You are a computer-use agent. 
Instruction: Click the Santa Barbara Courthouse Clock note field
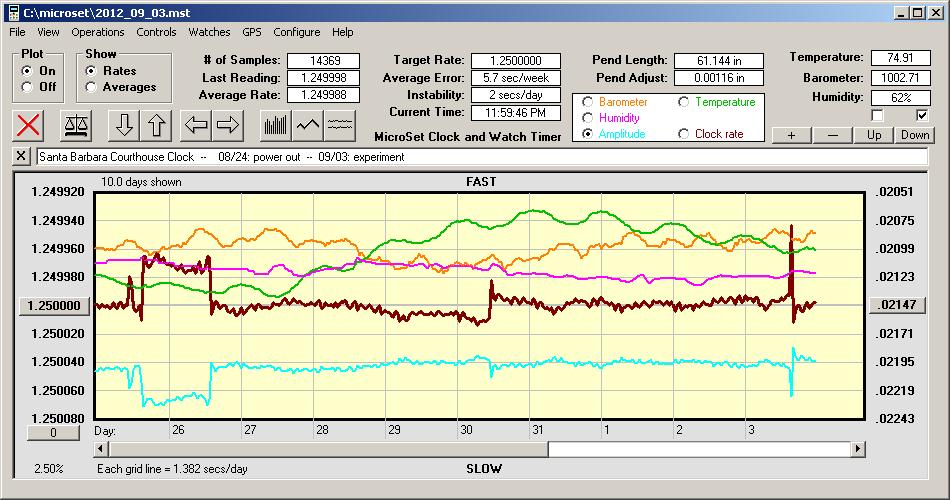[482, 157]
